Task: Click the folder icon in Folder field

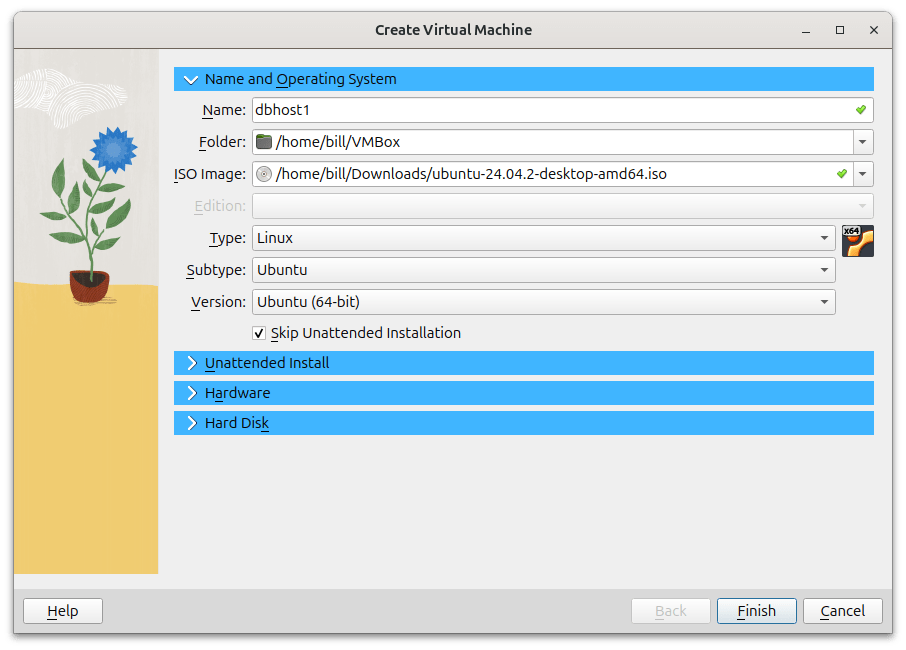Action: [264, 142]
